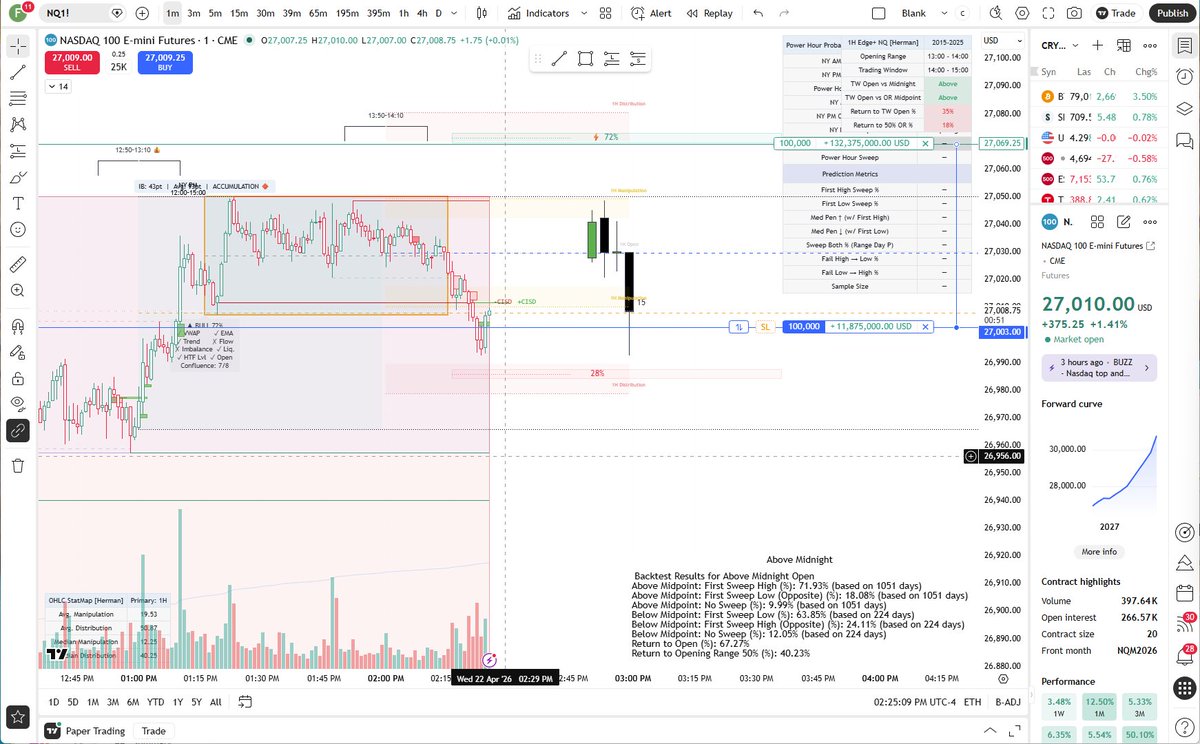Activate the zoom in tool
1200x744 pixels.
pos(18,290)
